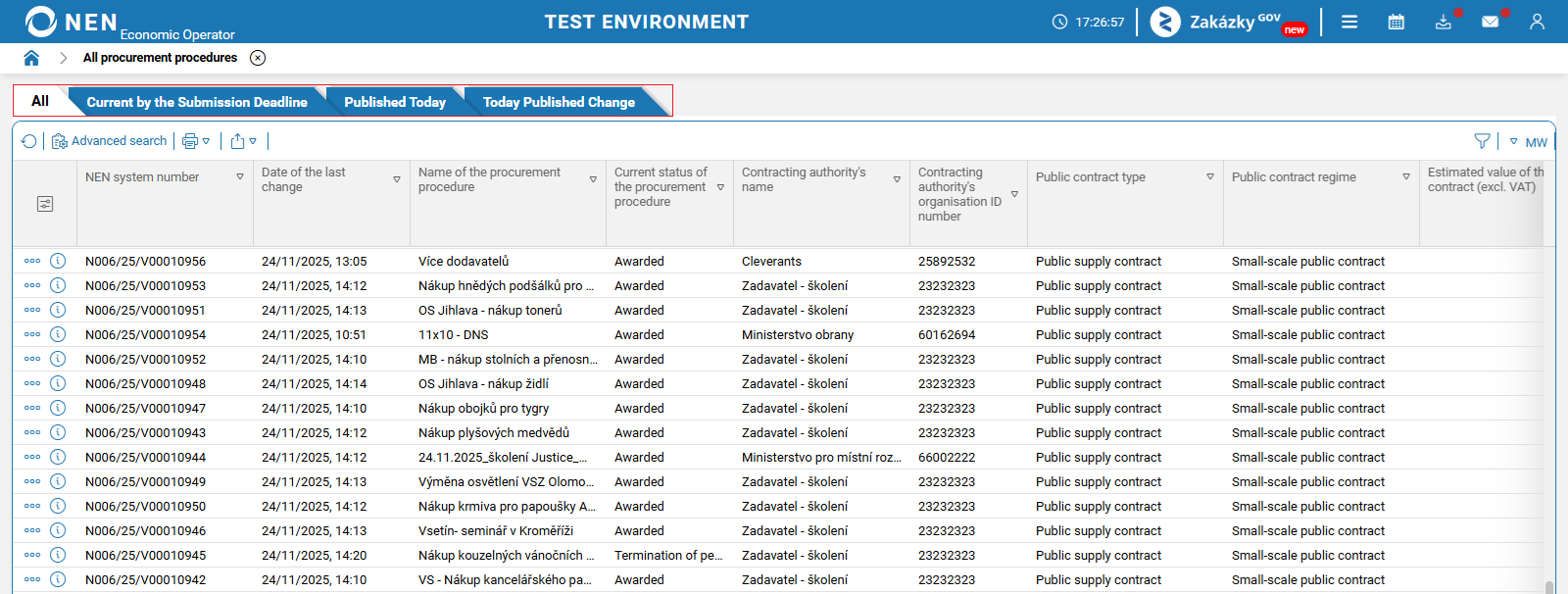This screenshot has width=1568, height=594.
Task: Open column settings icon in table header
Action: click(45, 204)
